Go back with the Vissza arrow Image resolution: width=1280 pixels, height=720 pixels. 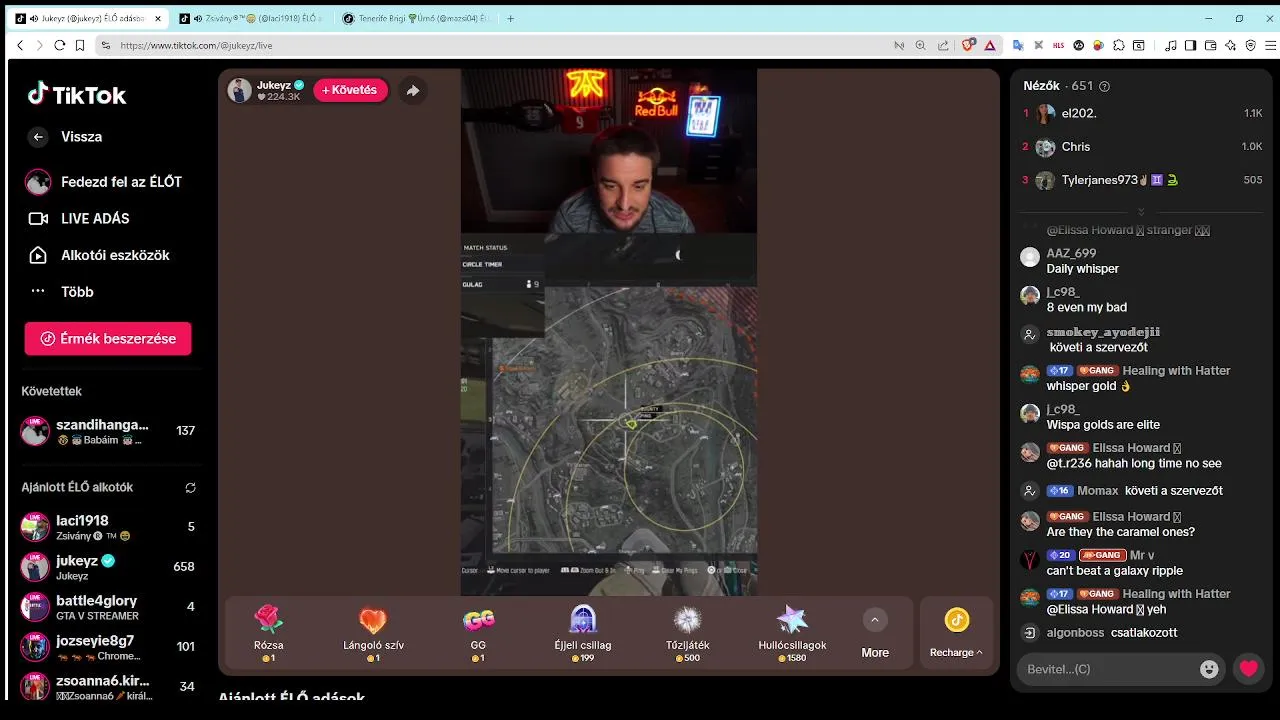38,137
